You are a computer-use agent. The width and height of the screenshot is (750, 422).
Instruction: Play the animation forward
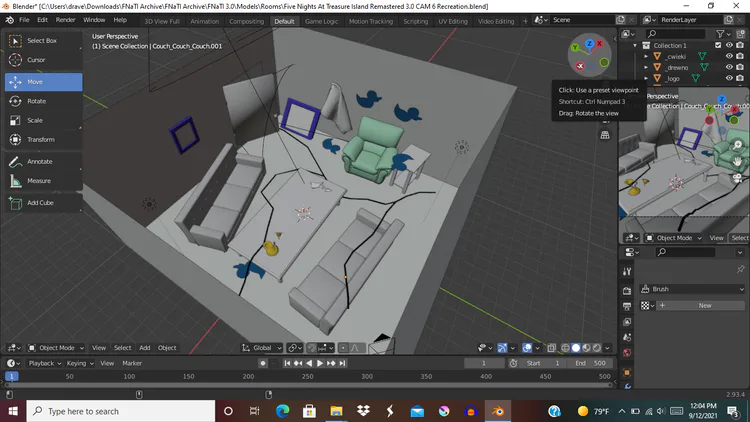coord(320,363)
